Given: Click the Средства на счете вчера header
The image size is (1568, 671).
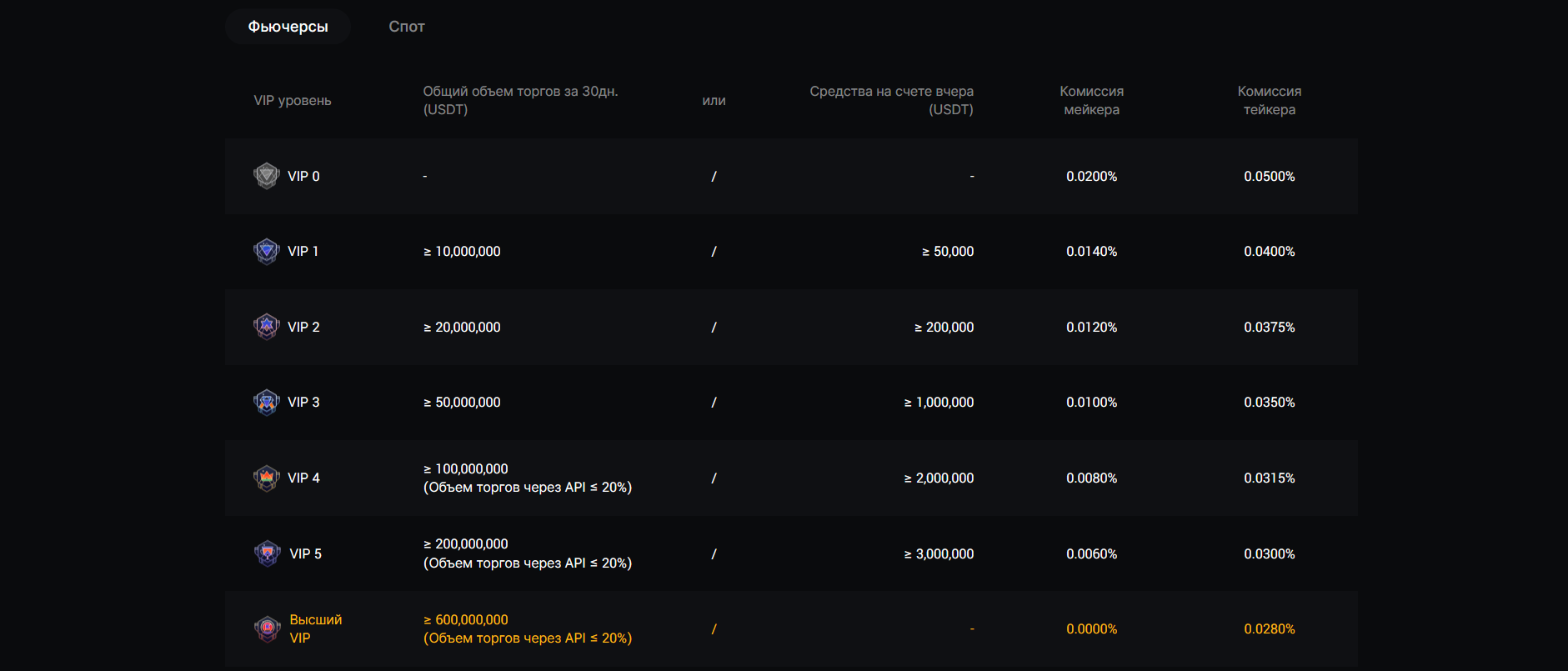Looking at the screenshot, I should pos(891,100).
